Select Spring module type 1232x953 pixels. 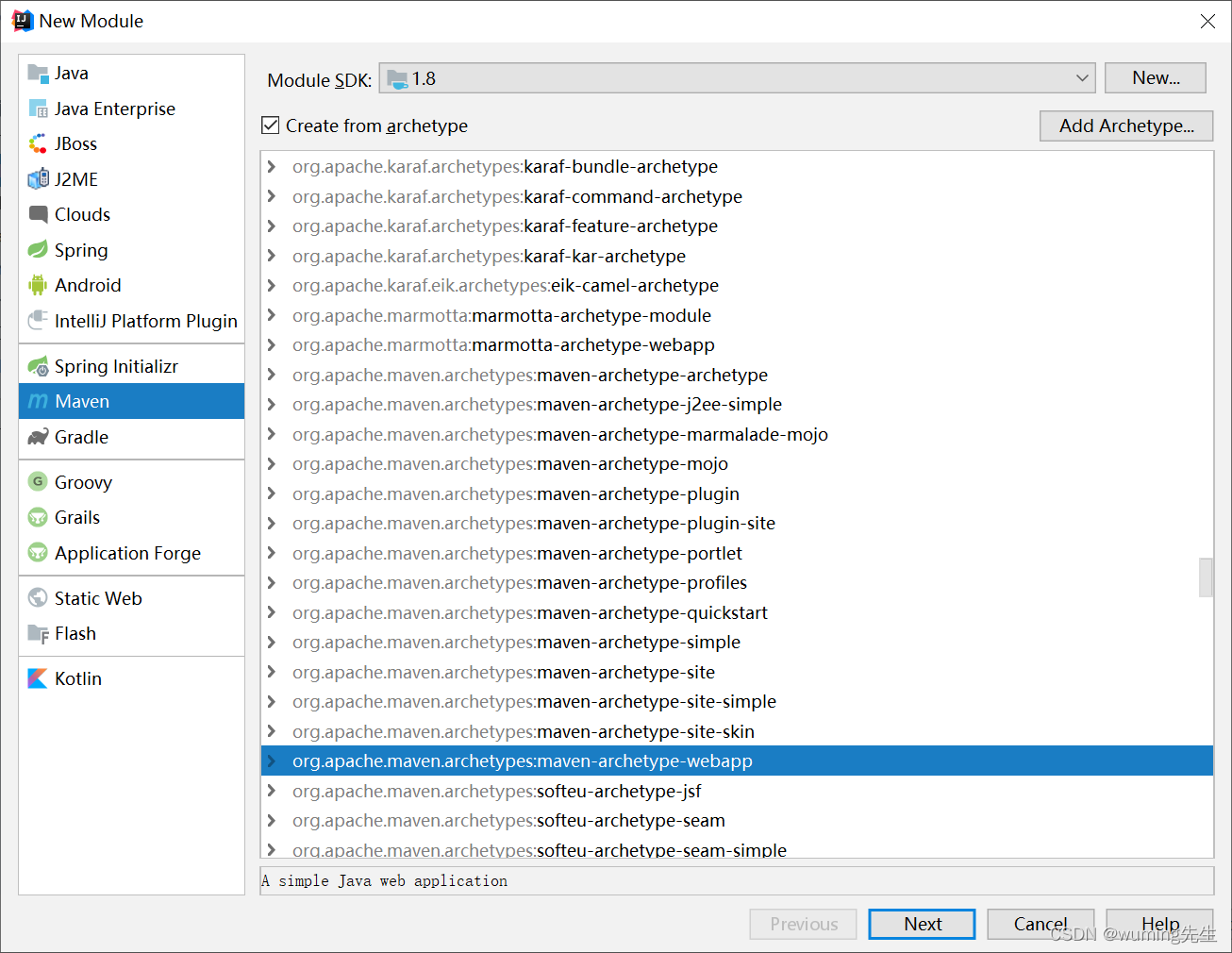point(131,250)
